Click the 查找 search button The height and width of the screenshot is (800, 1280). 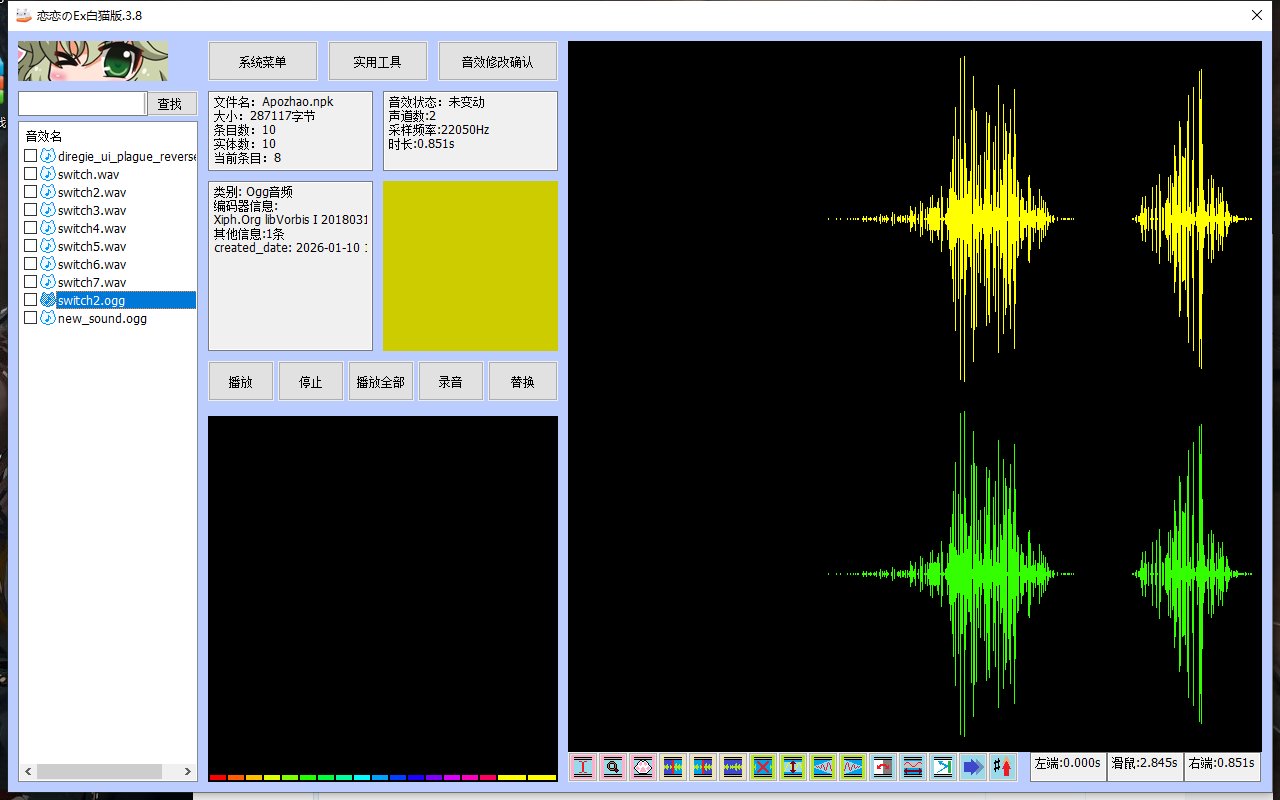(x=171, y=104)
